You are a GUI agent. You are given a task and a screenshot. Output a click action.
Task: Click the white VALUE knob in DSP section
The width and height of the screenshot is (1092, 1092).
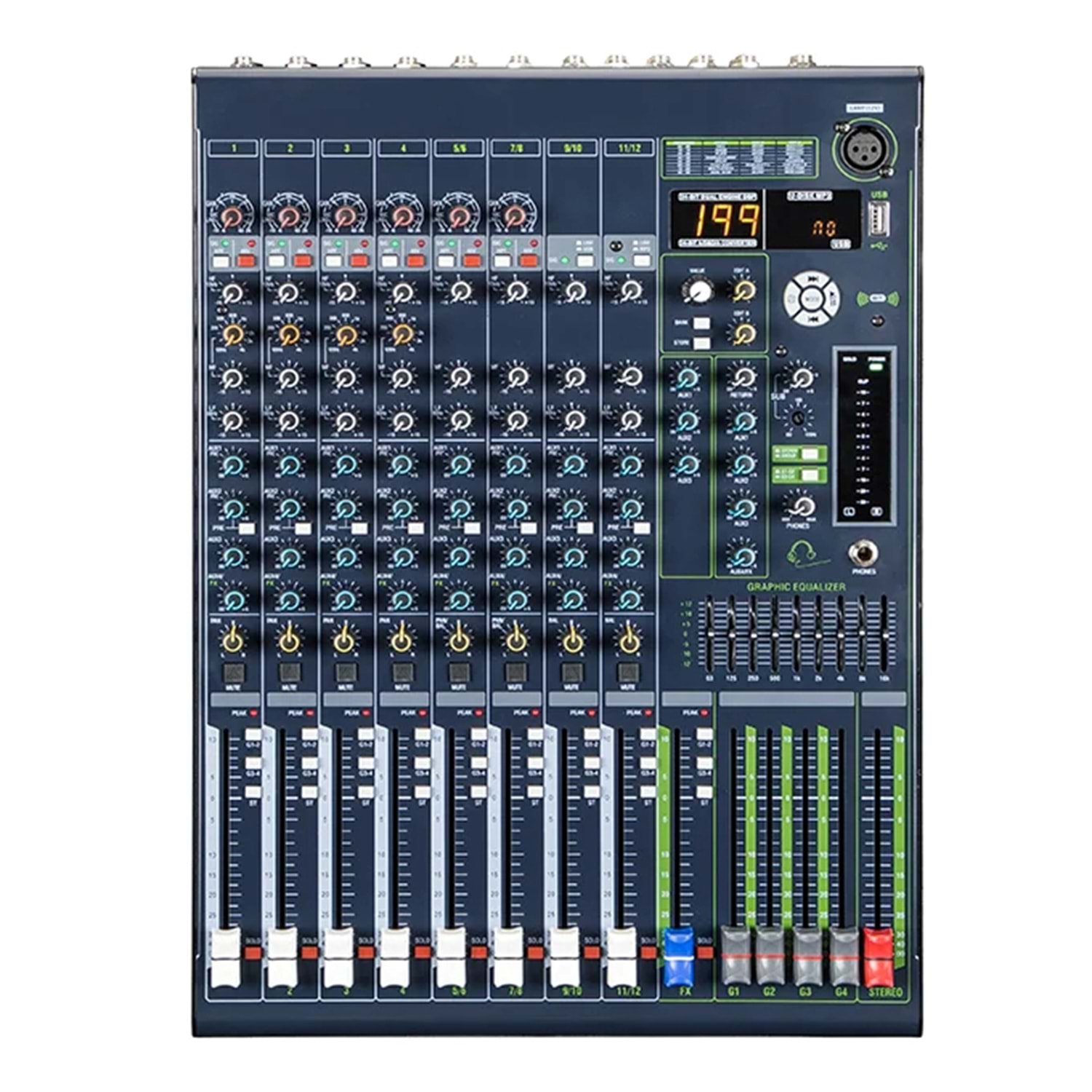coord(698,291)
